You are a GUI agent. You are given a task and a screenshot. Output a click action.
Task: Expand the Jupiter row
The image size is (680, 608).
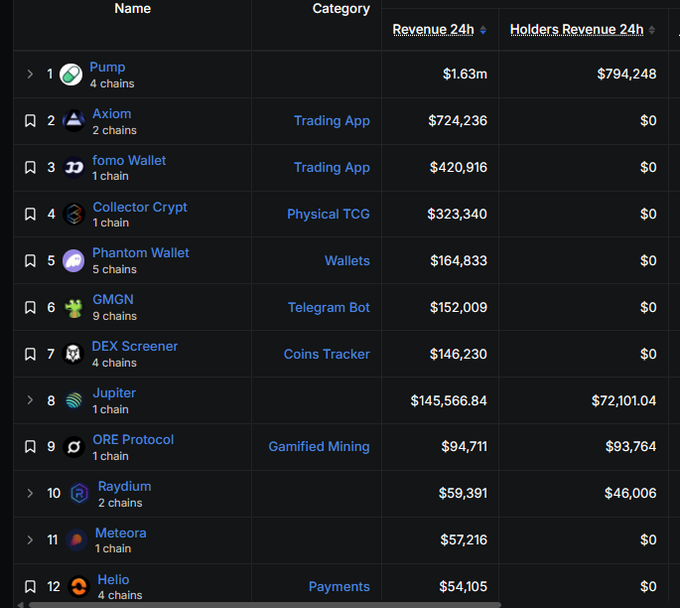click(x=30, y=400)
